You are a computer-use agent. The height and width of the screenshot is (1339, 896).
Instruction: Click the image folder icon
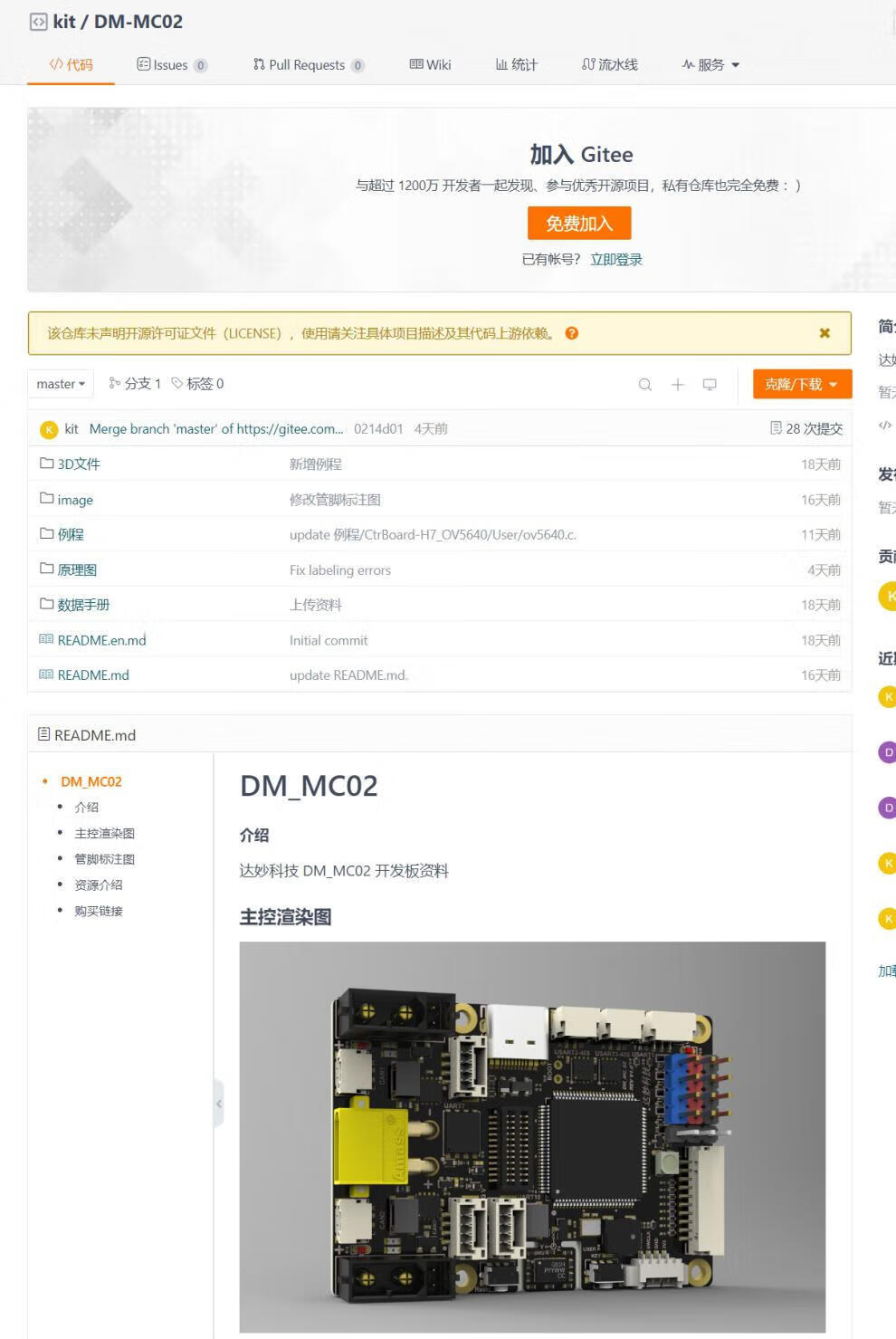tap(47, 499)
